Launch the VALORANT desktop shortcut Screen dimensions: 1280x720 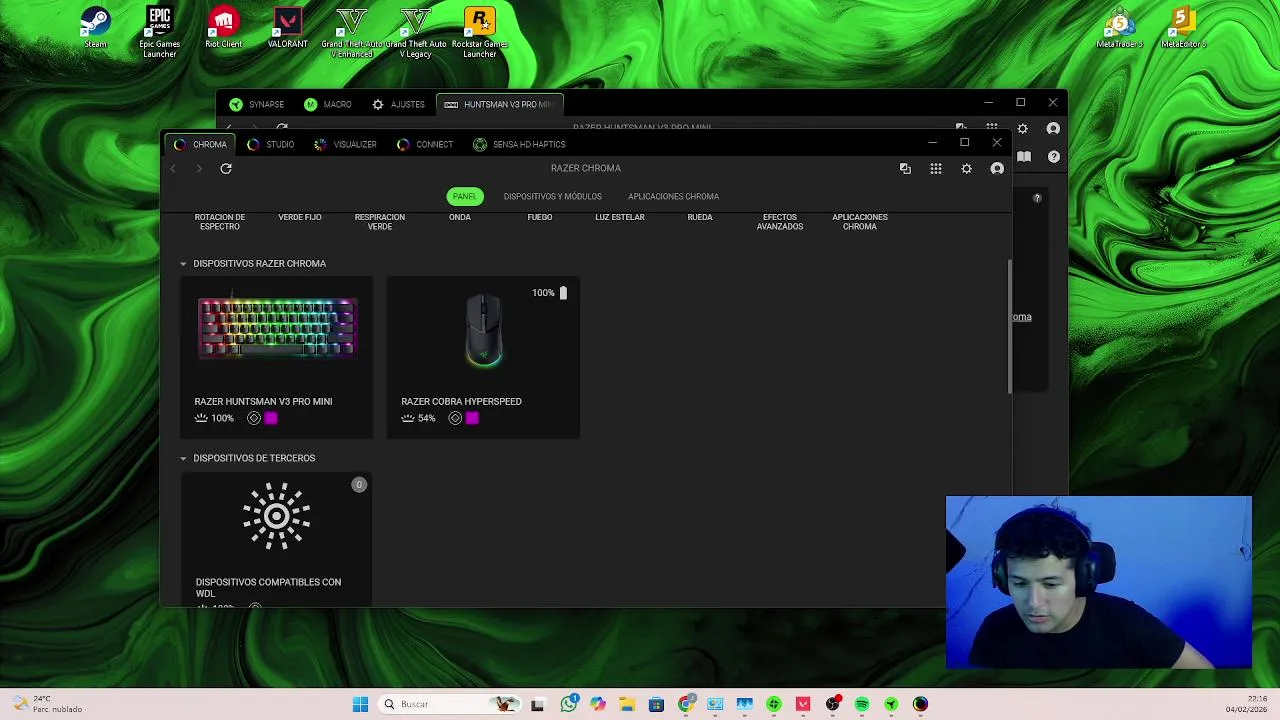coord(287,28)
